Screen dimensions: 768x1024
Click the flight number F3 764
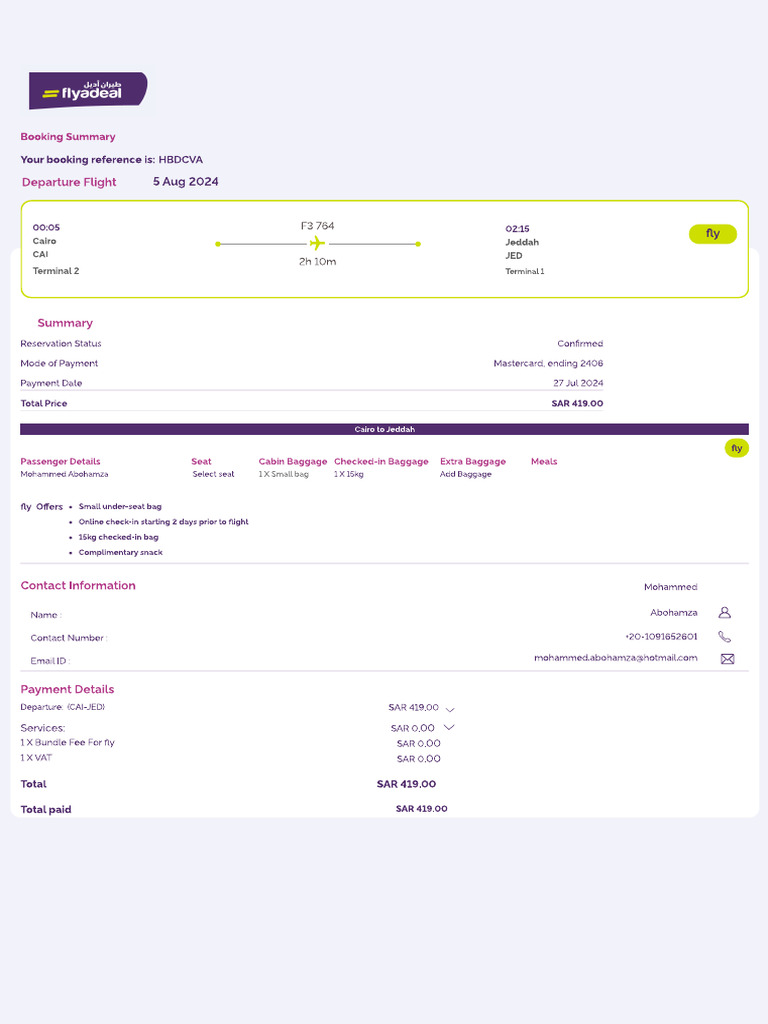317,226
